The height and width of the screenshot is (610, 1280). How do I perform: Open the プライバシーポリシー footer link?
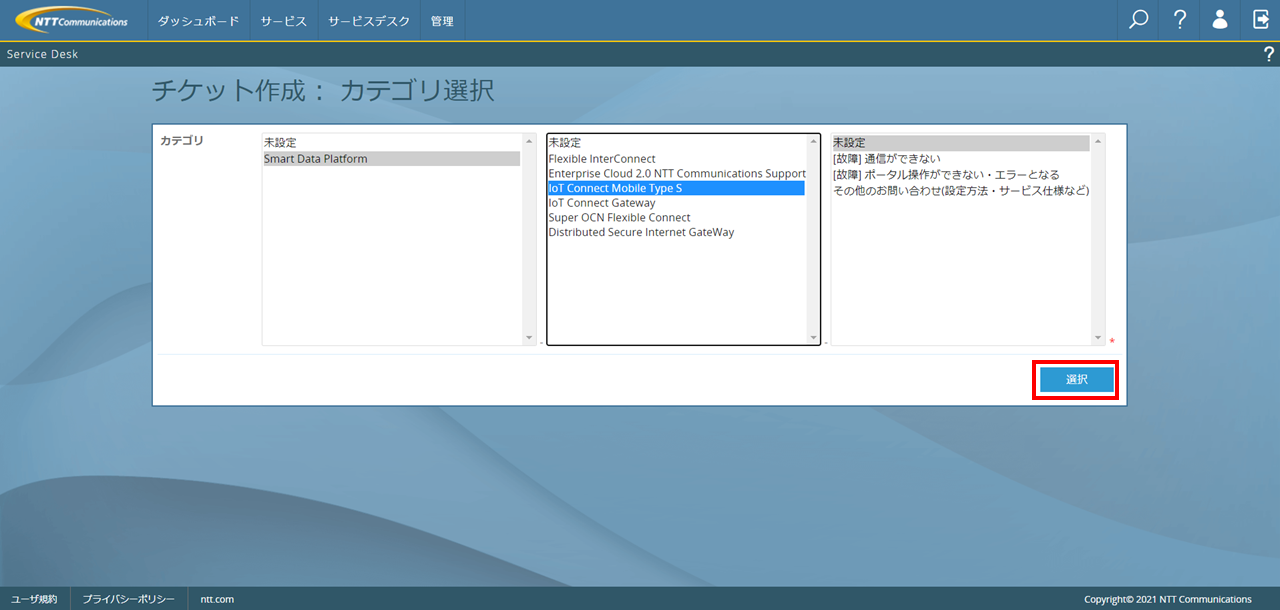click(129, 599)
